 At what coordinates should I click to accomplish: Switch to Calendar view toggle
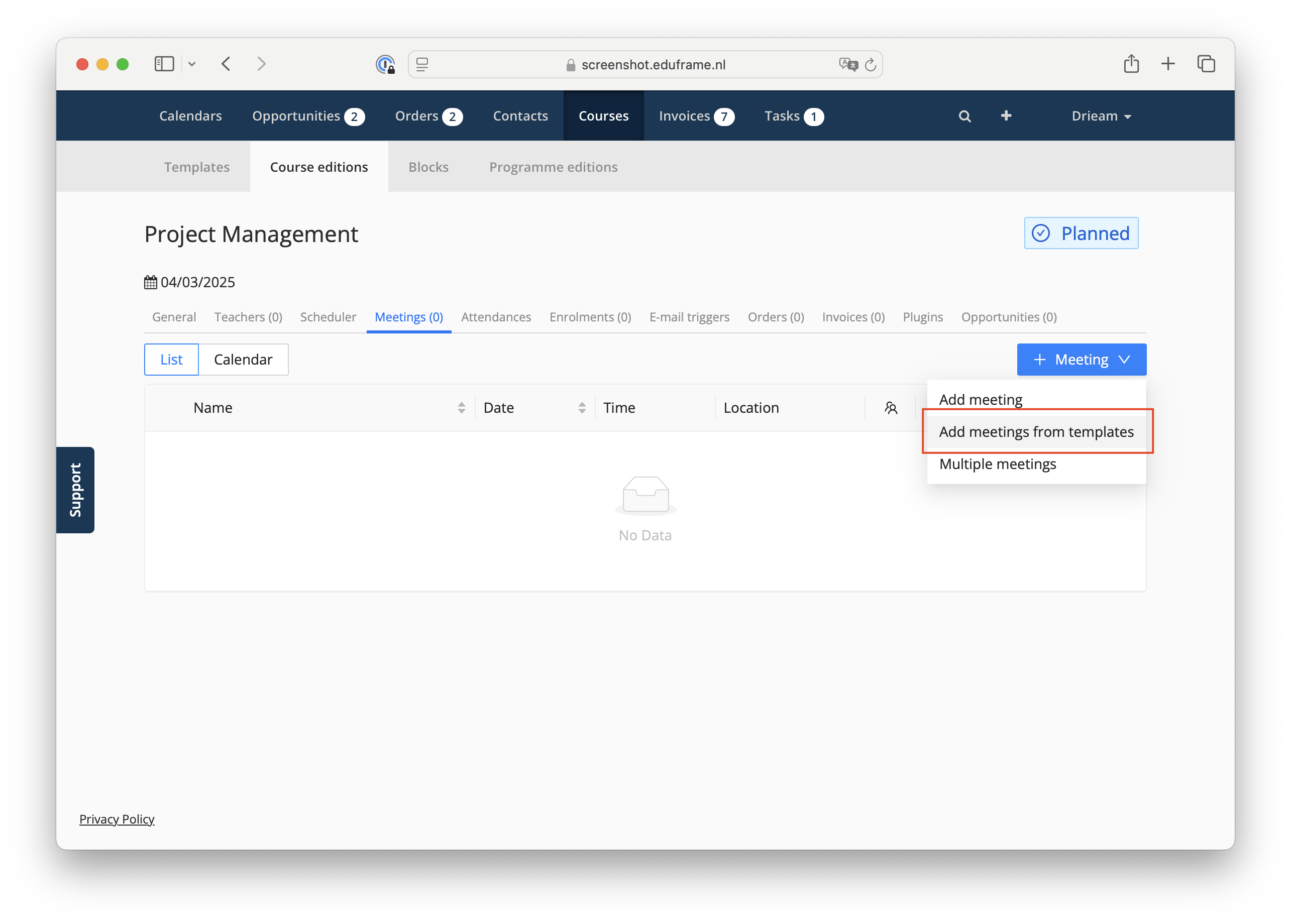tap(243, 359)
